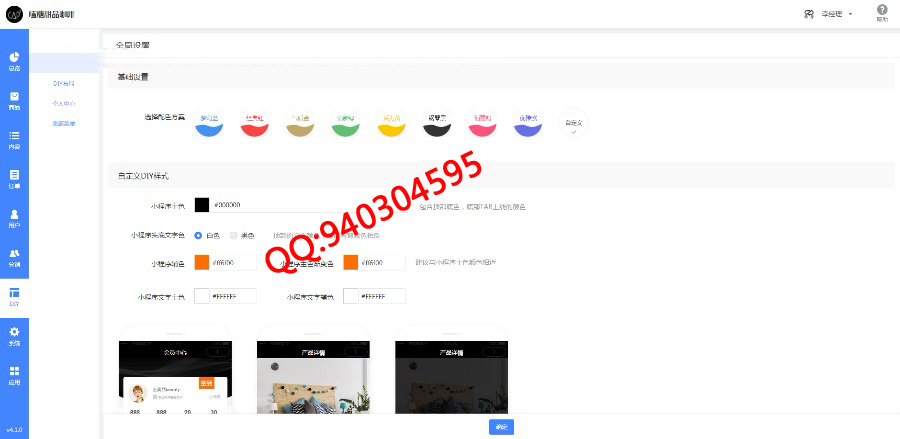Click the blue save button at bottom
This screenshot has height=439, width=900.
click(501, 426)
